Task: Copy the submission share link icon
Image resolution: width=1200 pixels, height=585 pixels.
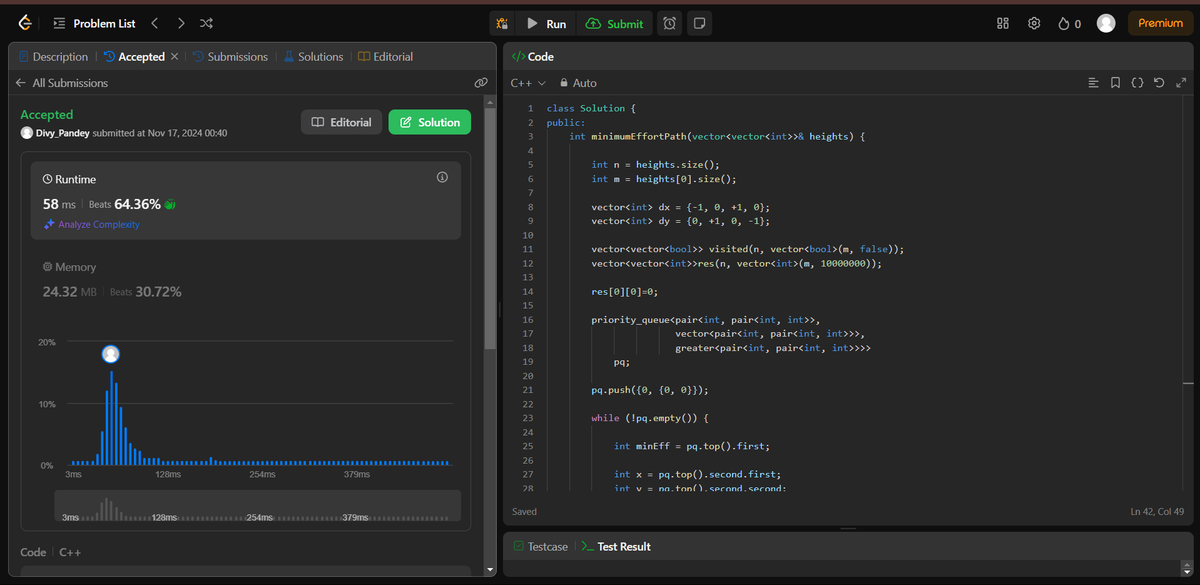Action: 481,83
